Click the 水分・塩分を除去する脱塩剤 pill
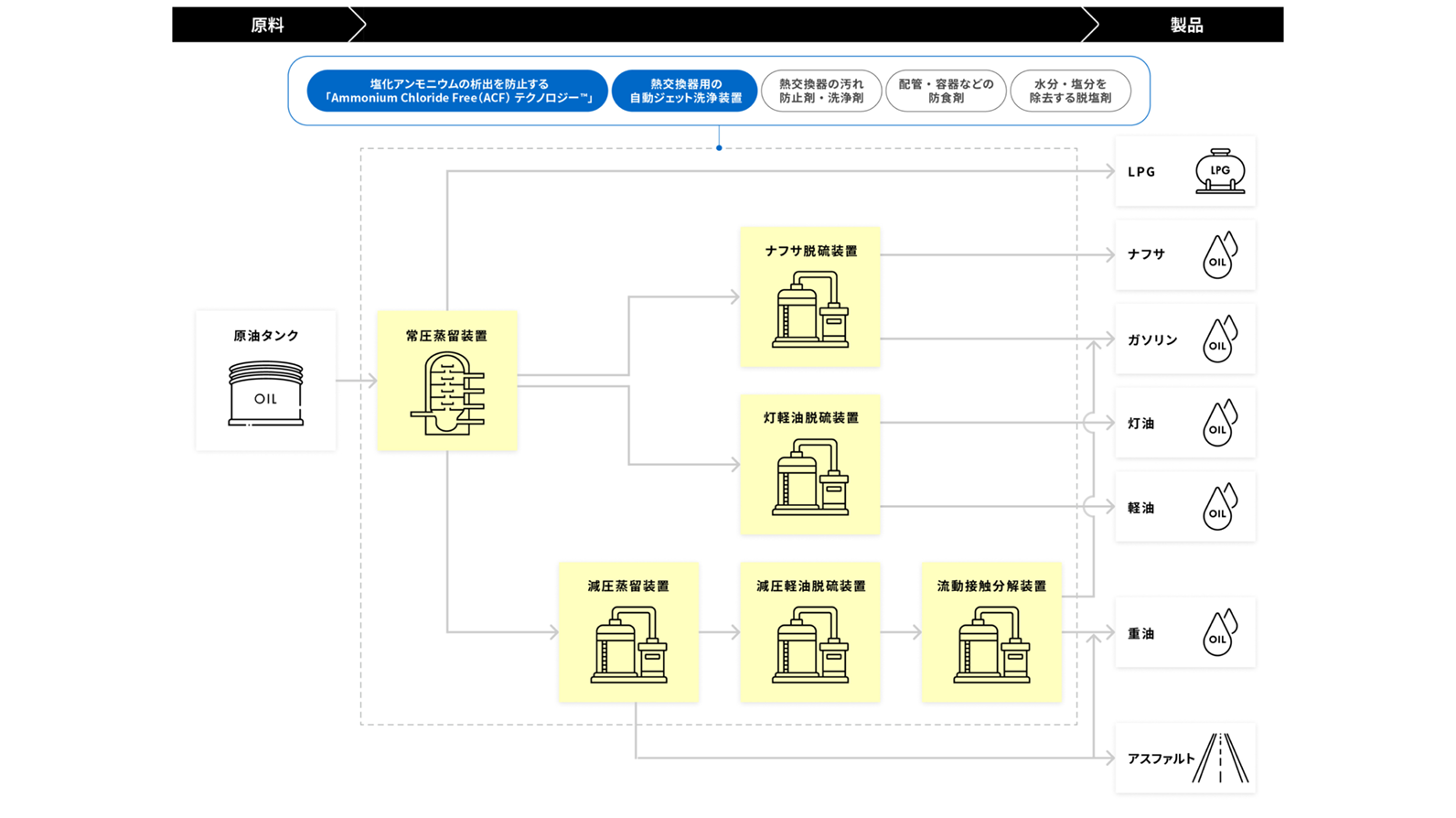1456x818 pixels. pos(1070,91)
